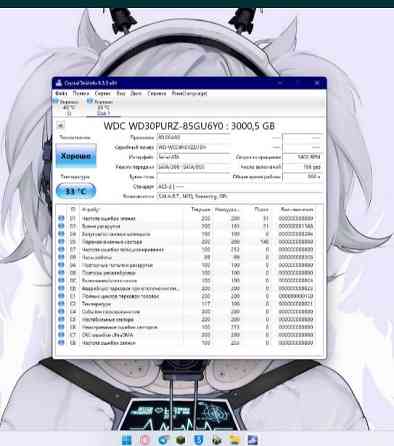The image size is (394, 446).
Task: Select the 33 °C Disk 1 tab
Action: [x=103, y=107]
